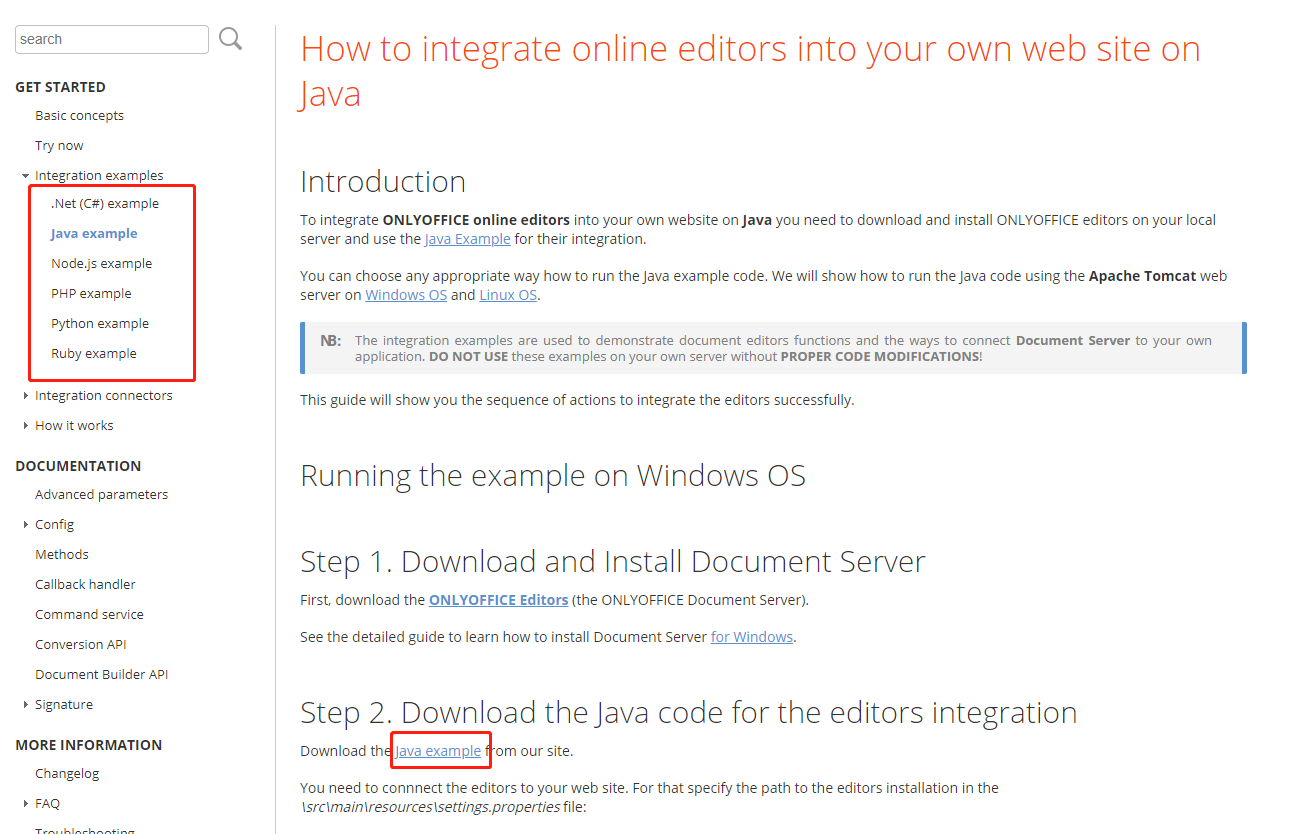Viewport: 1311px width, 834px height.
Task: Expand the How it works section
Action: point(25,425)
